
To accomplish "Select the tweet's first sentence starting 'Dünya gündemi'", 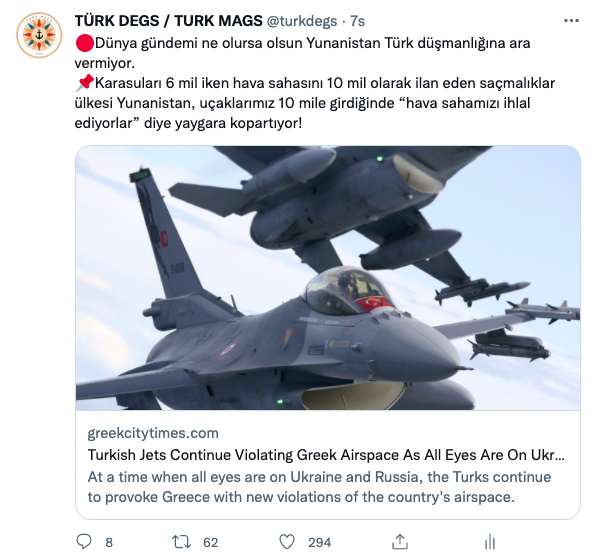I will pyautogui.click(x=302, y=53).
